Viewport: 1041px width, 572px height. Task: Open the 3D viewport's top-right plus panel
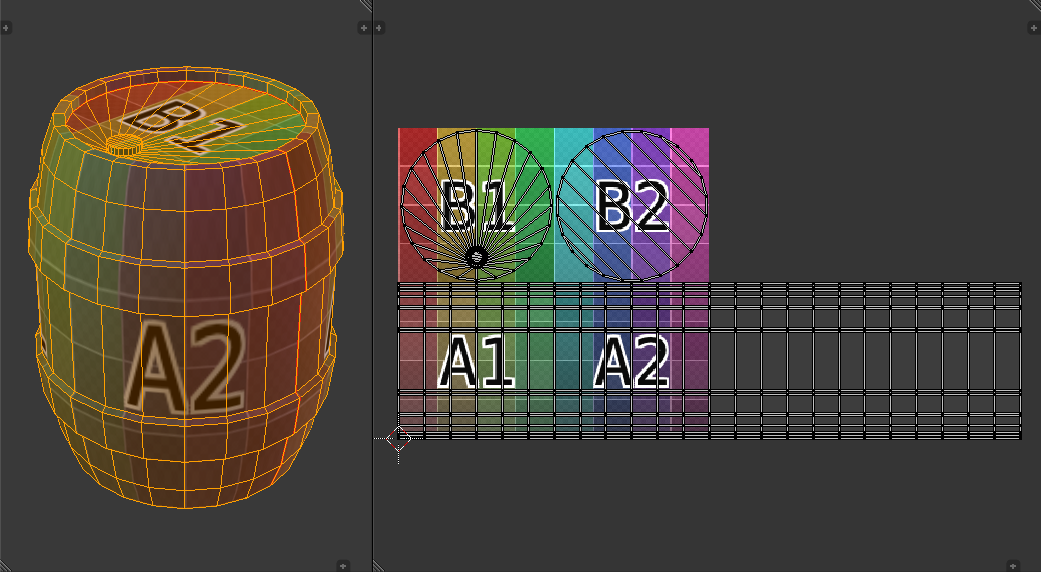tap(363, 28)
